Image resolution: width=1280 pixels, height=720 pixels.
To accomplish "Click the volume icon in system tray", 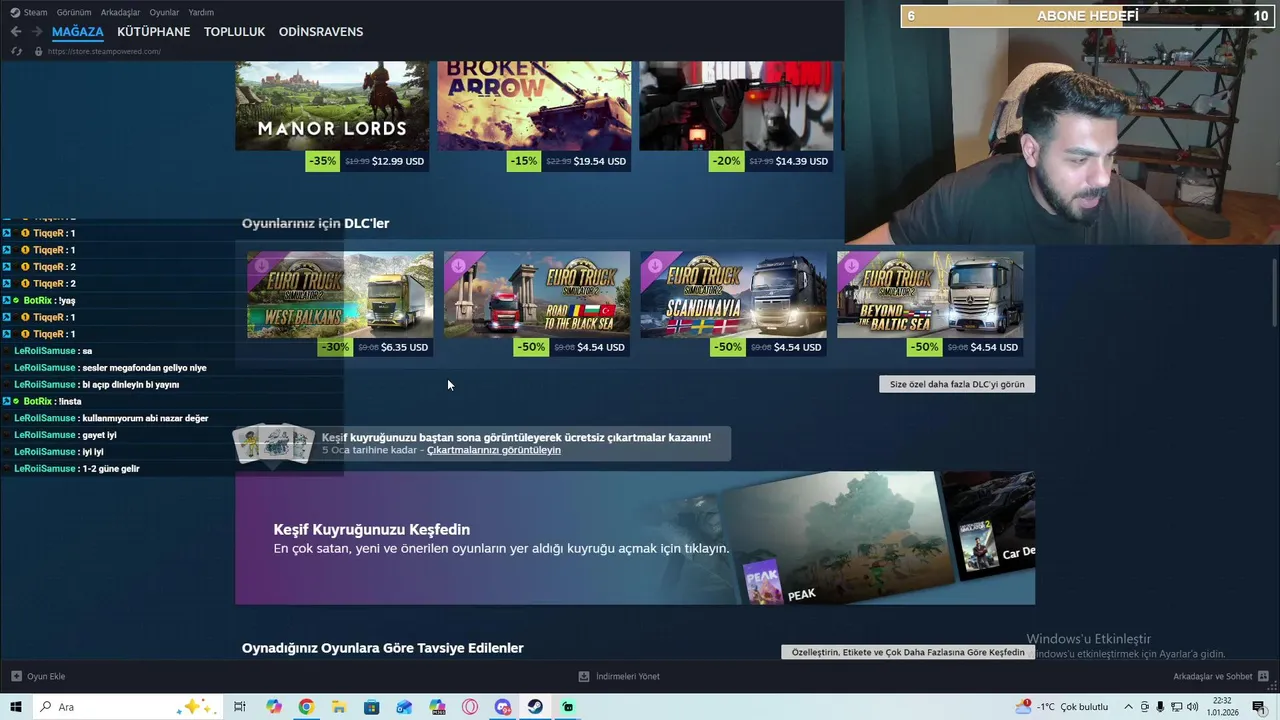I will tap(1193, 707).
